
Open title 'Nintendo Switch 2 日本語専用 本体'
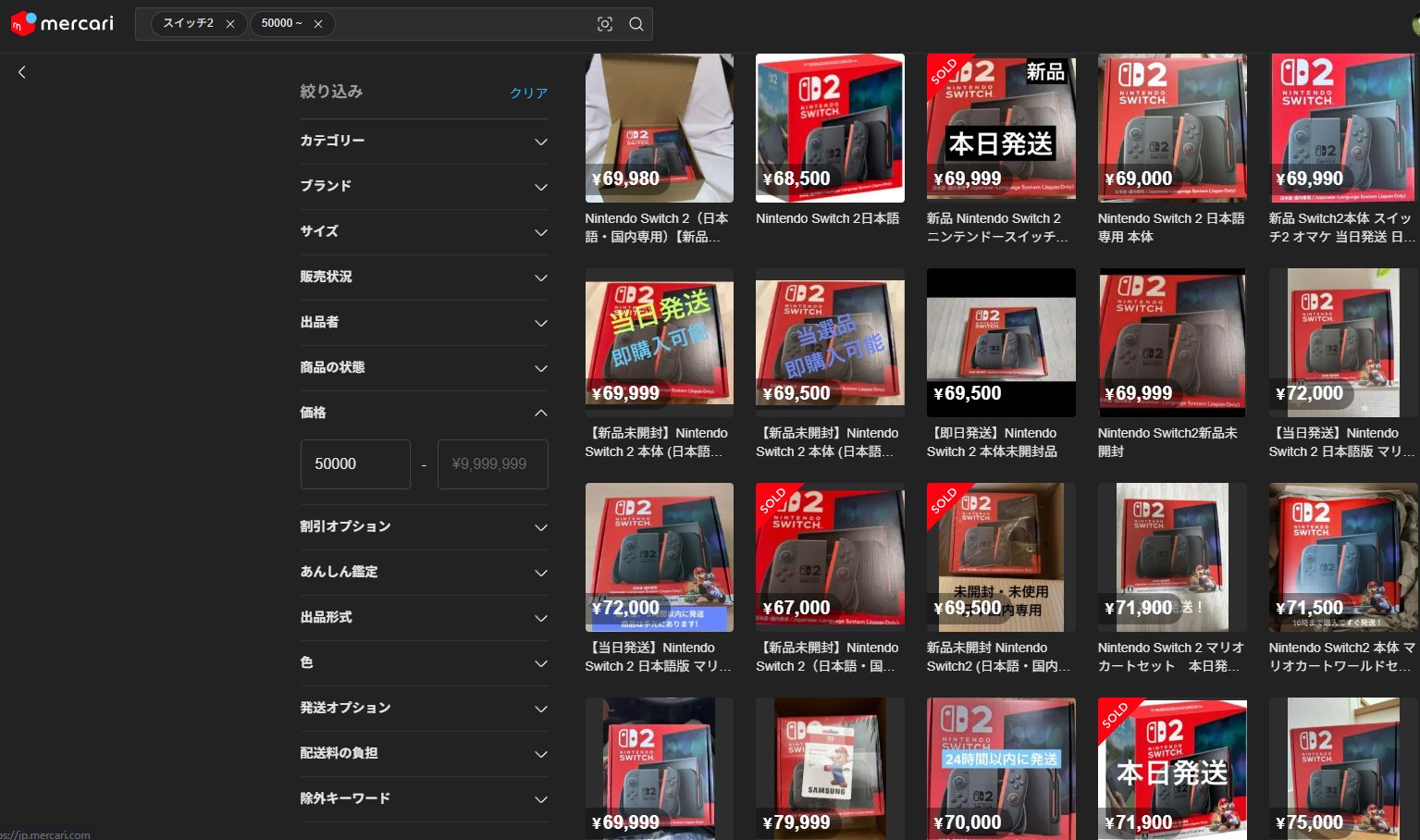(1171, 228)
